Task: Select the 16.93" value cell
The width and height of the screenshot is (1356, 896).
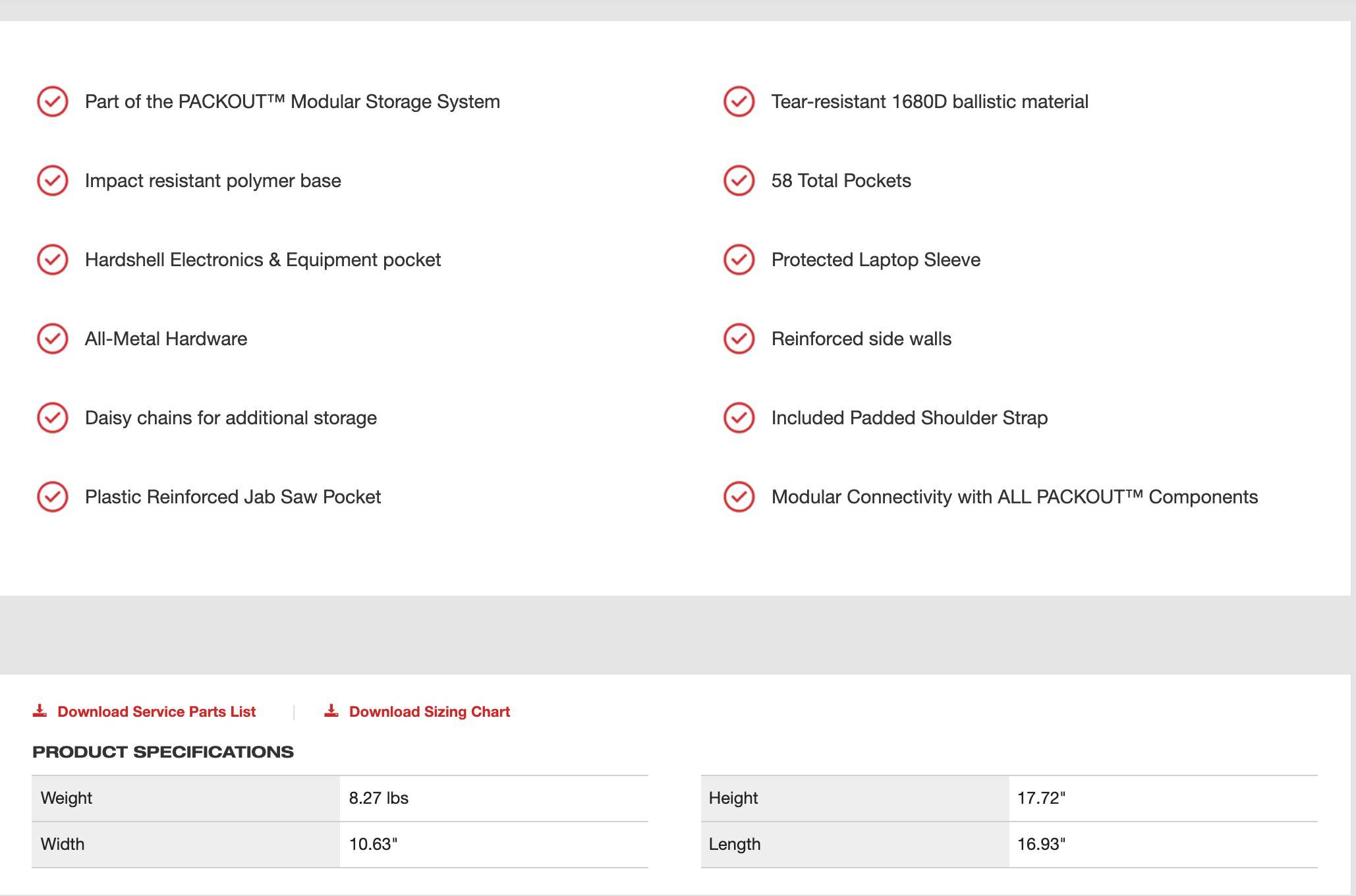Action: (1164, 845)
